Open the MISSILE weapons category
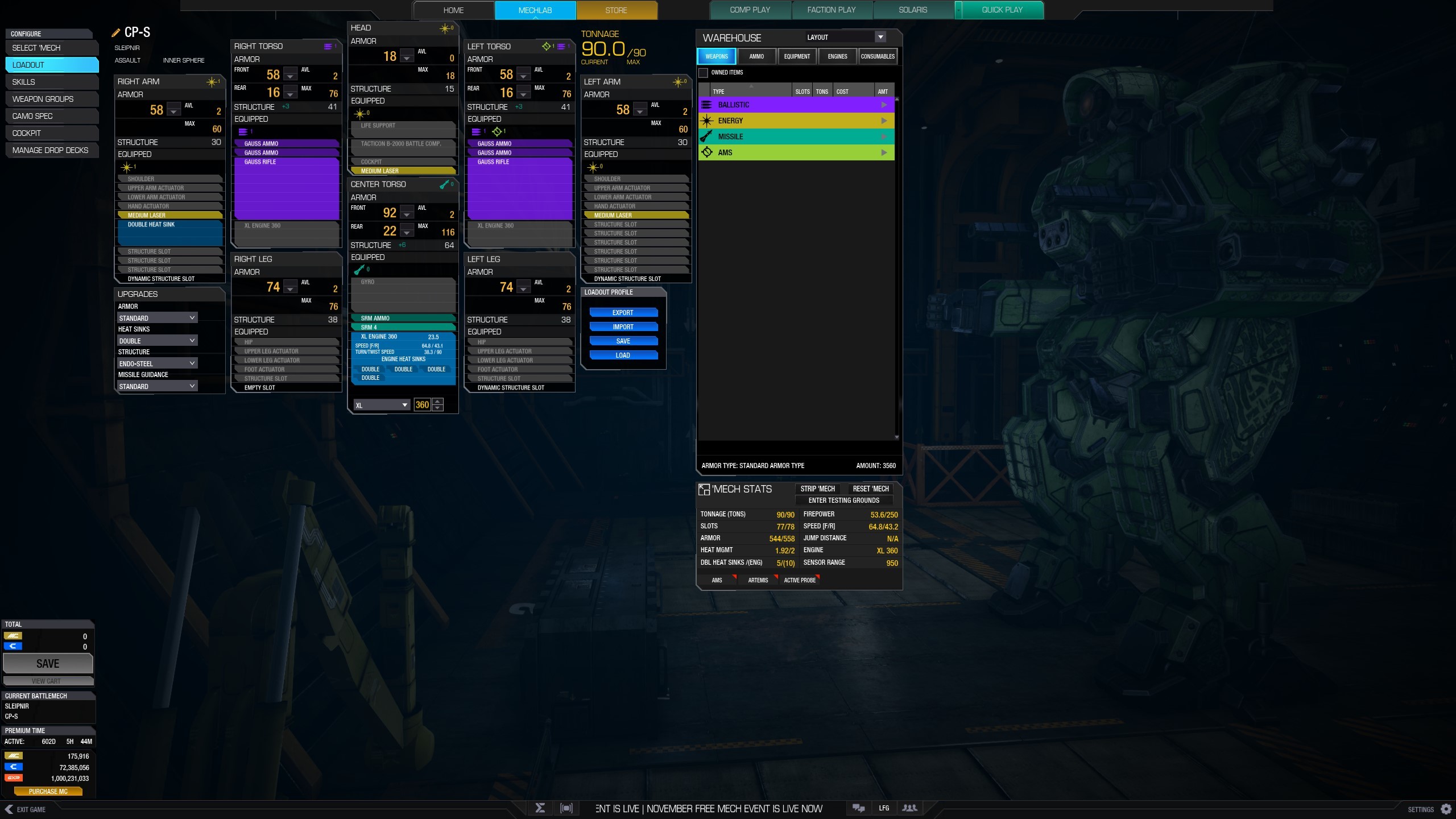The image size is (1456, 819). [x=796, y=136]
